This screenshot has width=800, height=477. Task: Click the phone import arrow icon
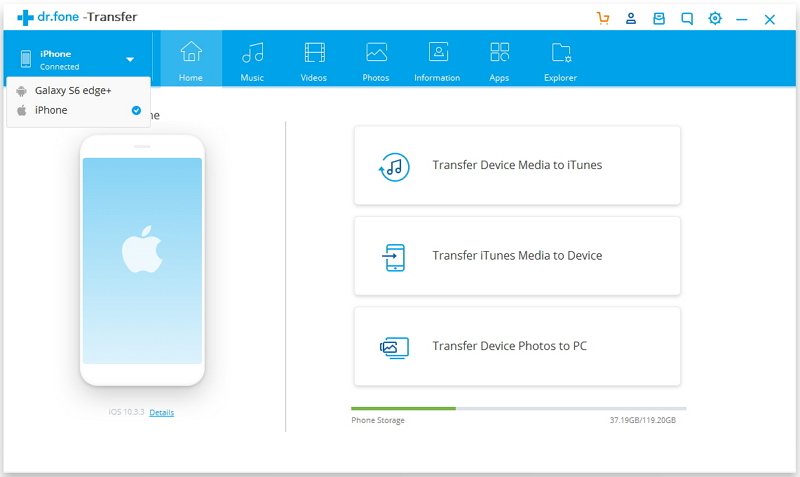pos(394,257)
